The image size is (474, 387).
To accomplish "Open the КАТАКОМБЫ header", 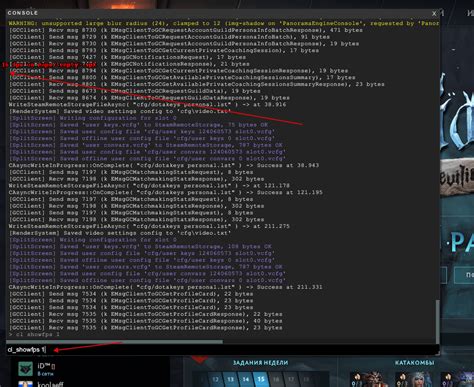I will [415, 363].
